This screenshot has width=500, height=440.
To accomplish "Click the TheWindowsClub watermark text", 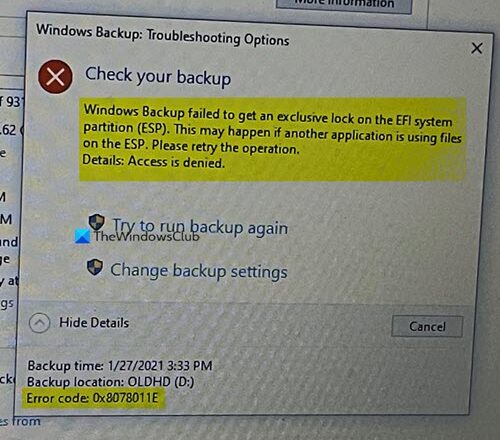I will click(x=147, y=236).
